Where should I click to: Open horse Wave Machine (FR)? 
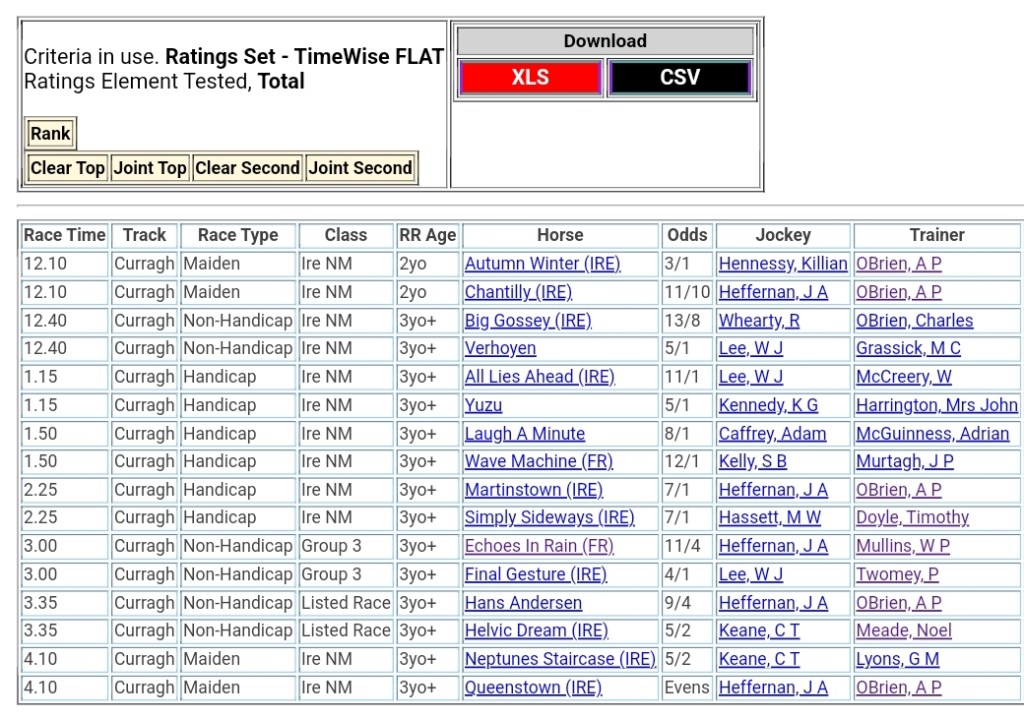tap(538, 461)
